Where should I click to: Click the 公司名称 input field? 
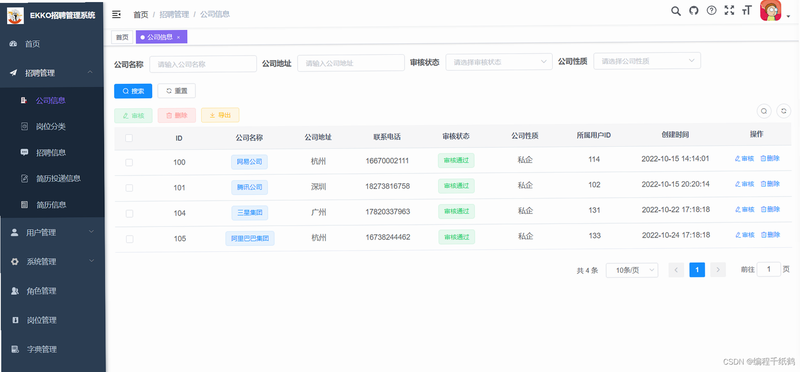pos(203,64)
